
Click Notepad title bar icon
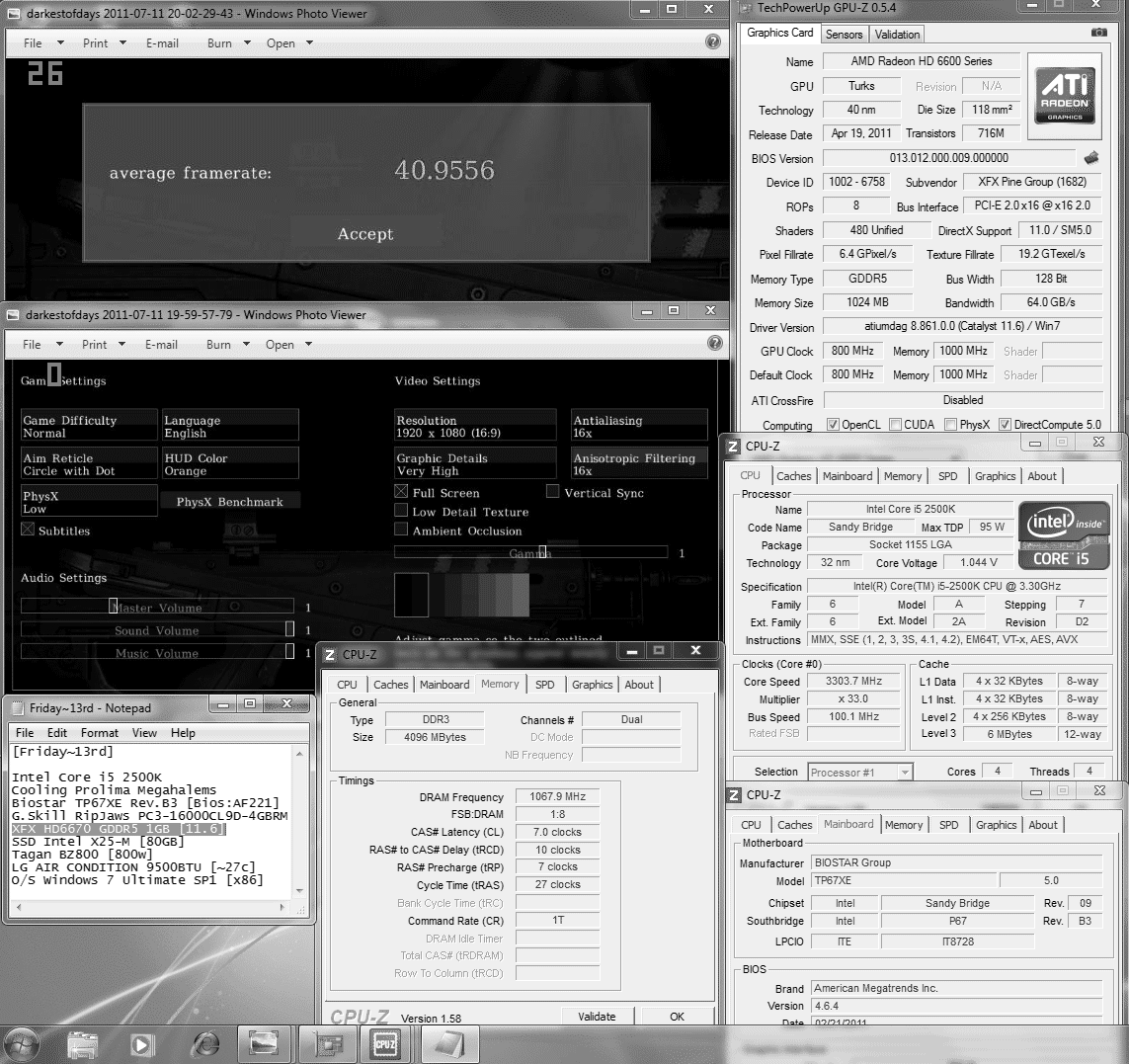[x=18, y=708]
